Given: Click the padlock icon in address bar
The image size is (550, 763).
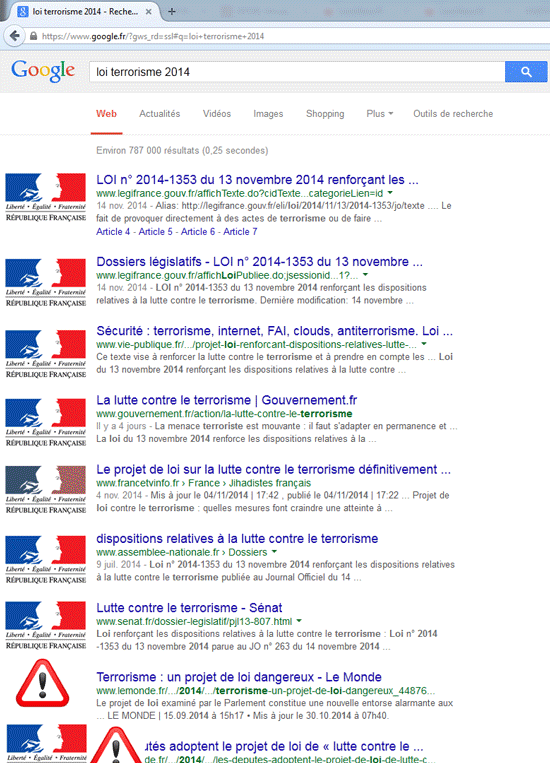Looking at the screenshot, I should point(34,36).
